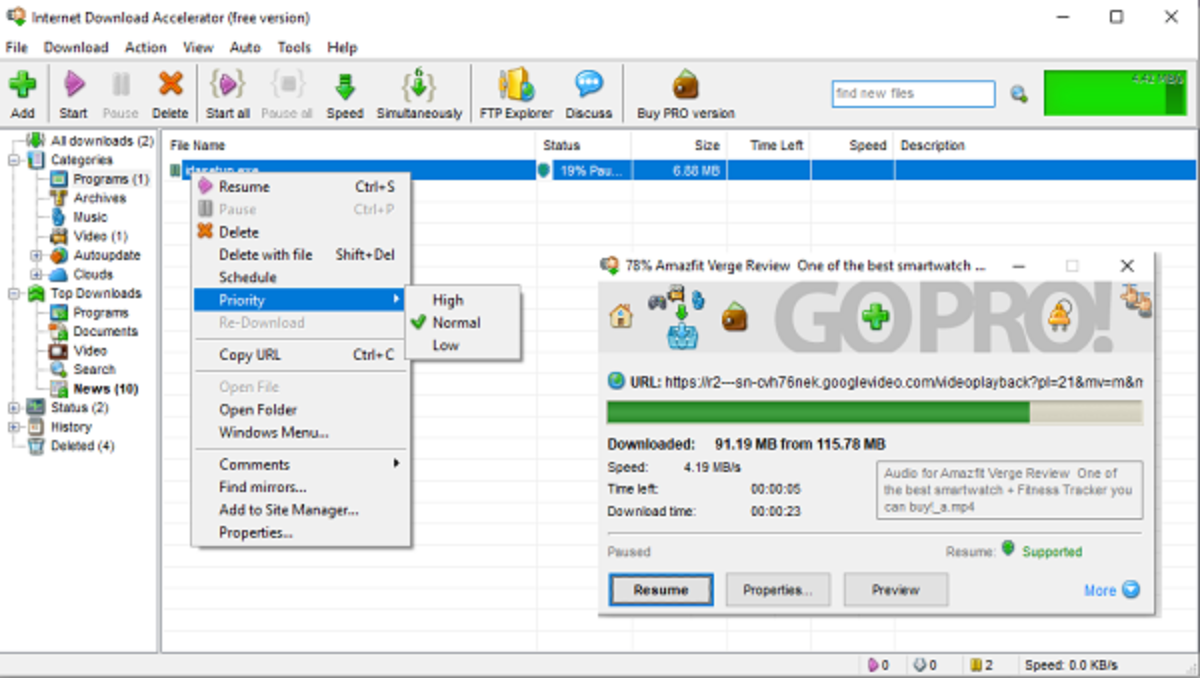The width and height of the screenshot is (1200, 678).
Task: Click the download progress bar
Action: [875, 413]
